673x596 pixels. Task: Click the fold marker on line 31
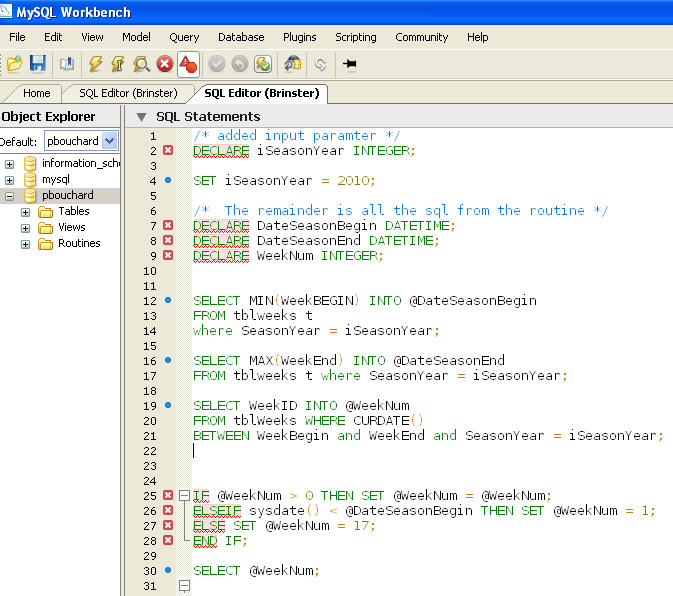185,585
